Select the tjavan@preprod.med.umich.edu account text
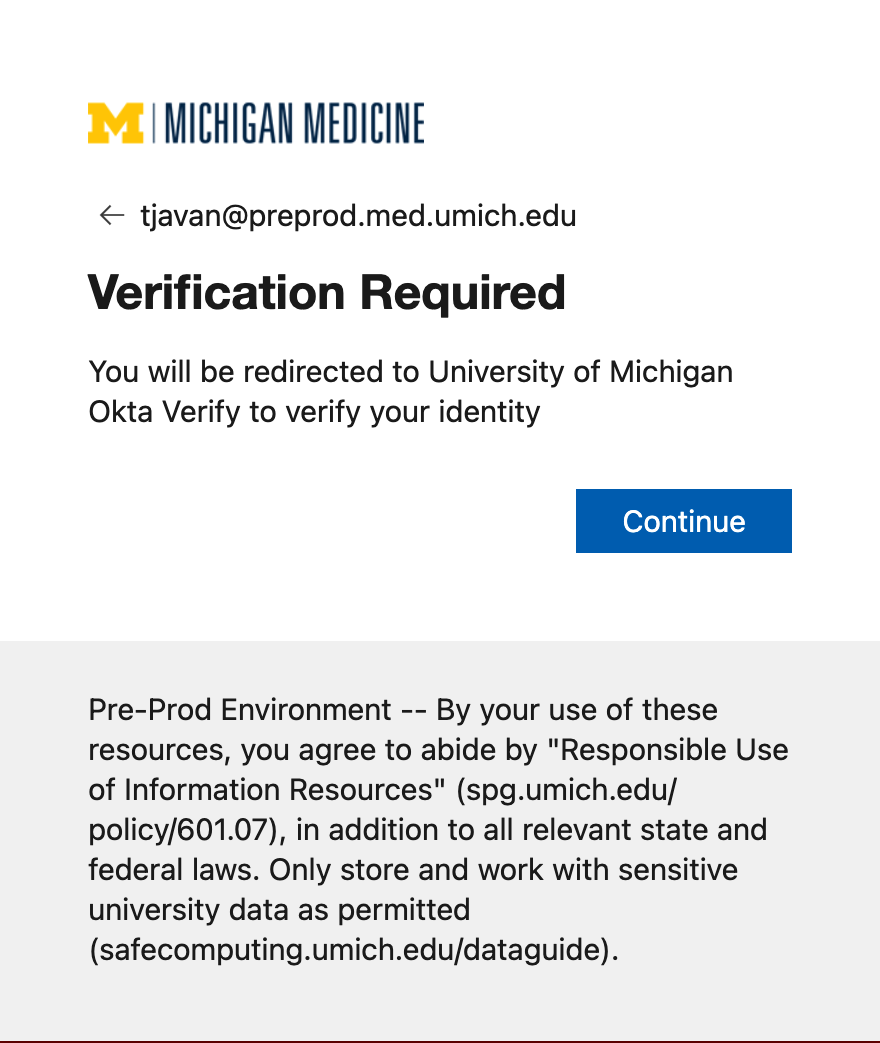The image size is (880, 1043). coord(358,215)
